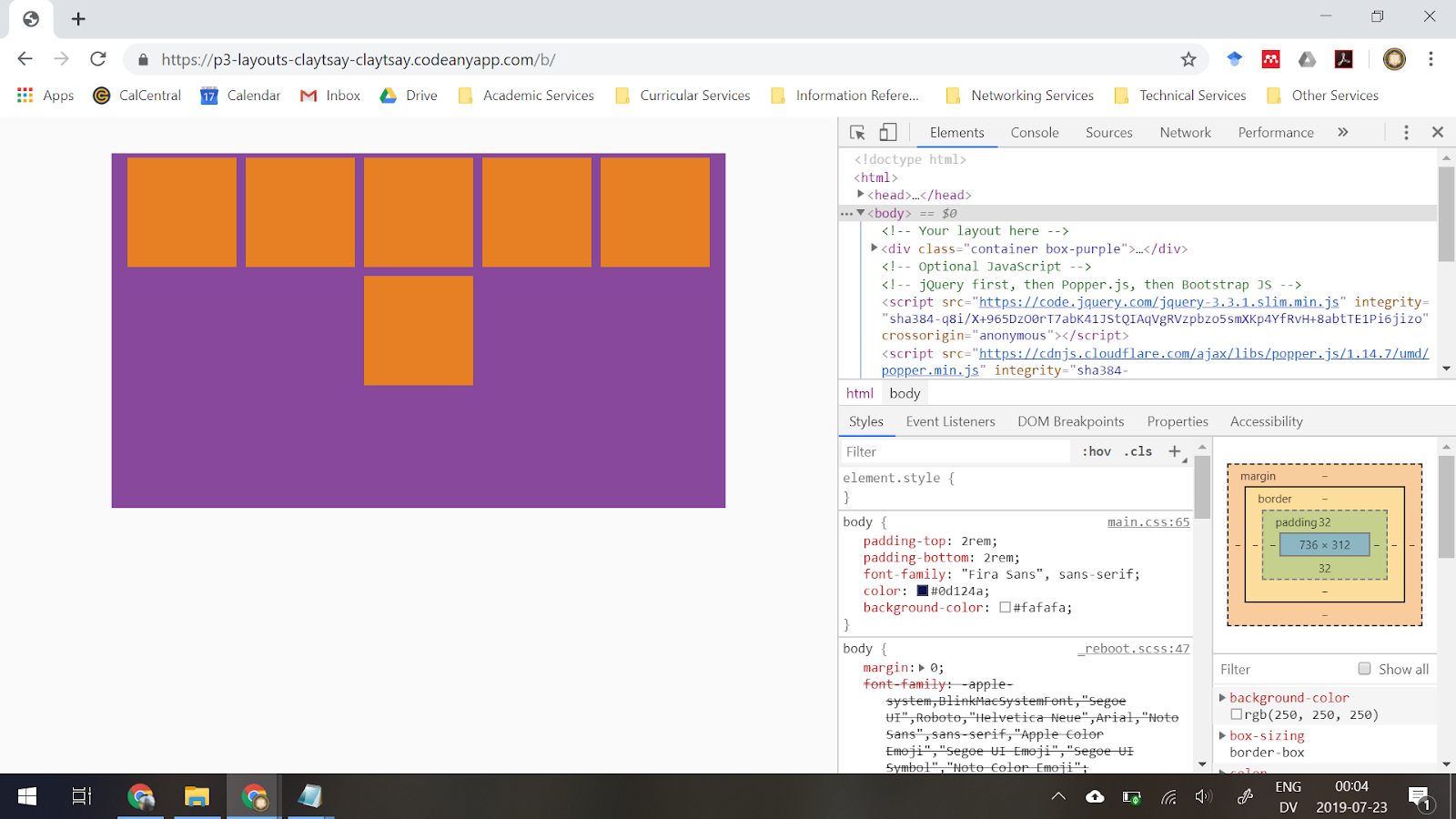
Task: Open Academic Services bookmark folder
Action: point(526,96)
